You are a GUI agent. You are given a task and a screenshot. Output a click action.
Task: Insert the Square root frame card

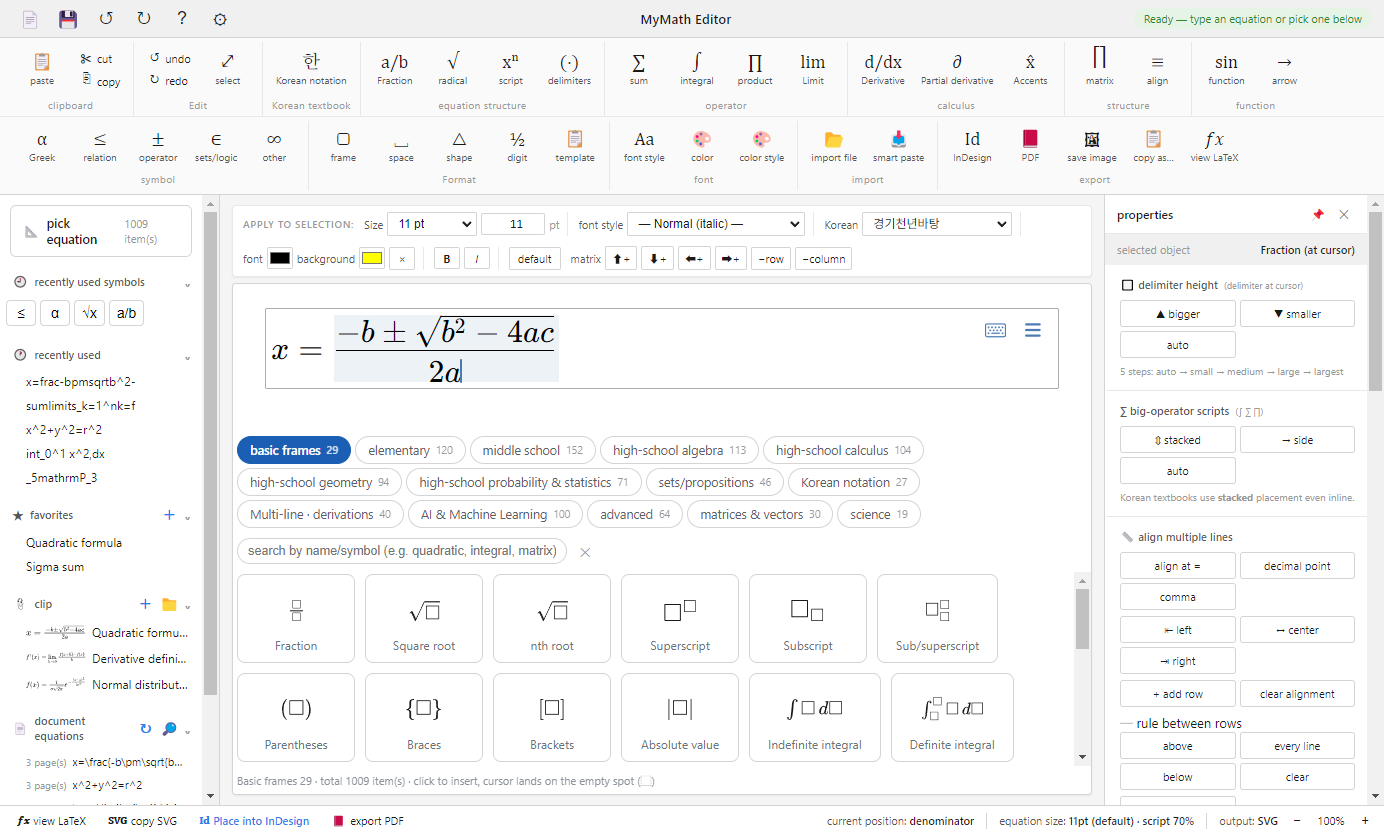pos(424,619)
